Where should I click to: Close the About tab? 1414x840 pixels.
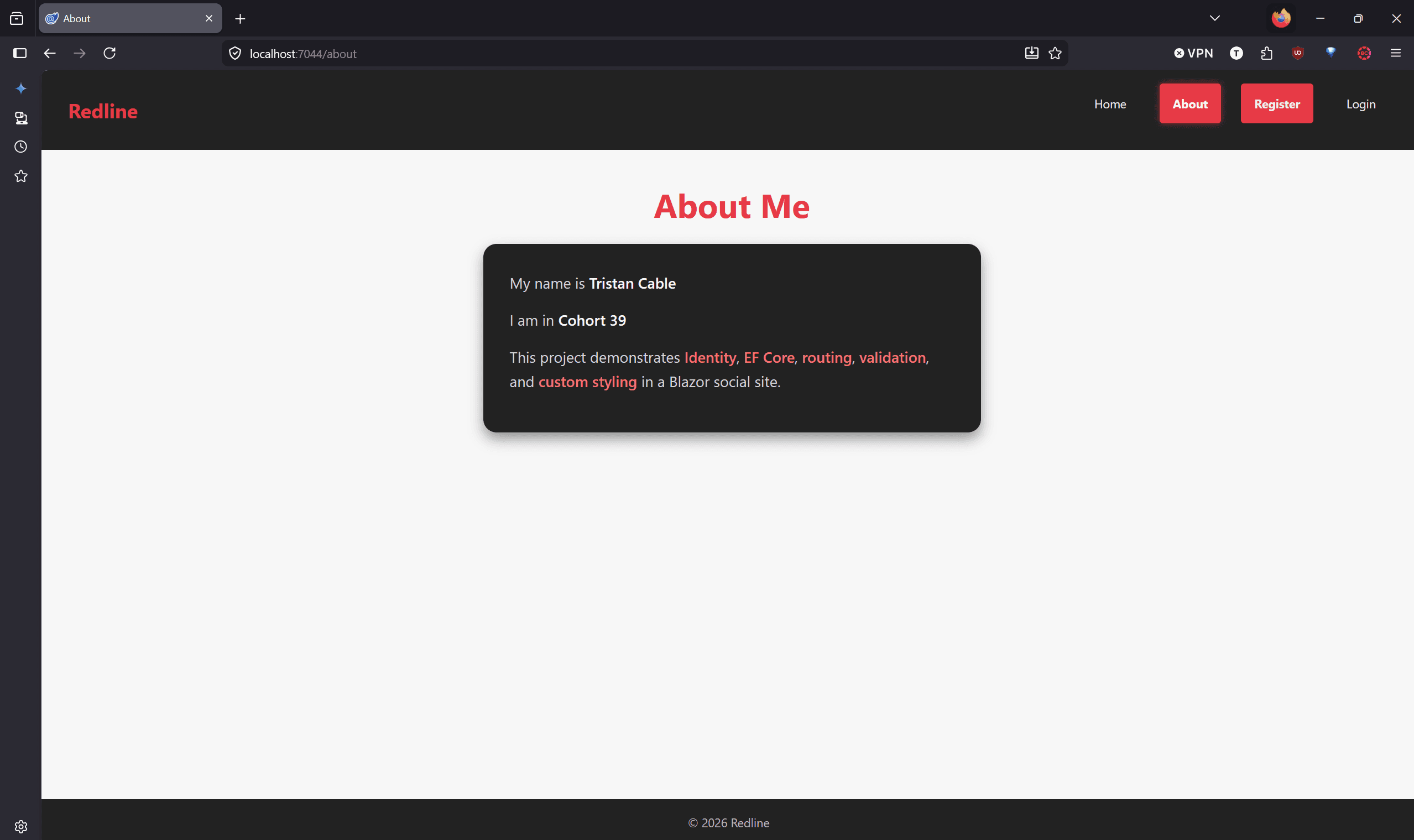tap(209, 19)
